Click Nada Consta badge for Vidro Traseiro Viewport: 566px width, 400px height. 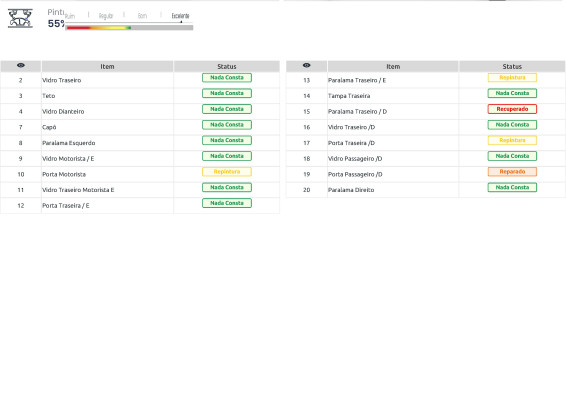point(227,78)
